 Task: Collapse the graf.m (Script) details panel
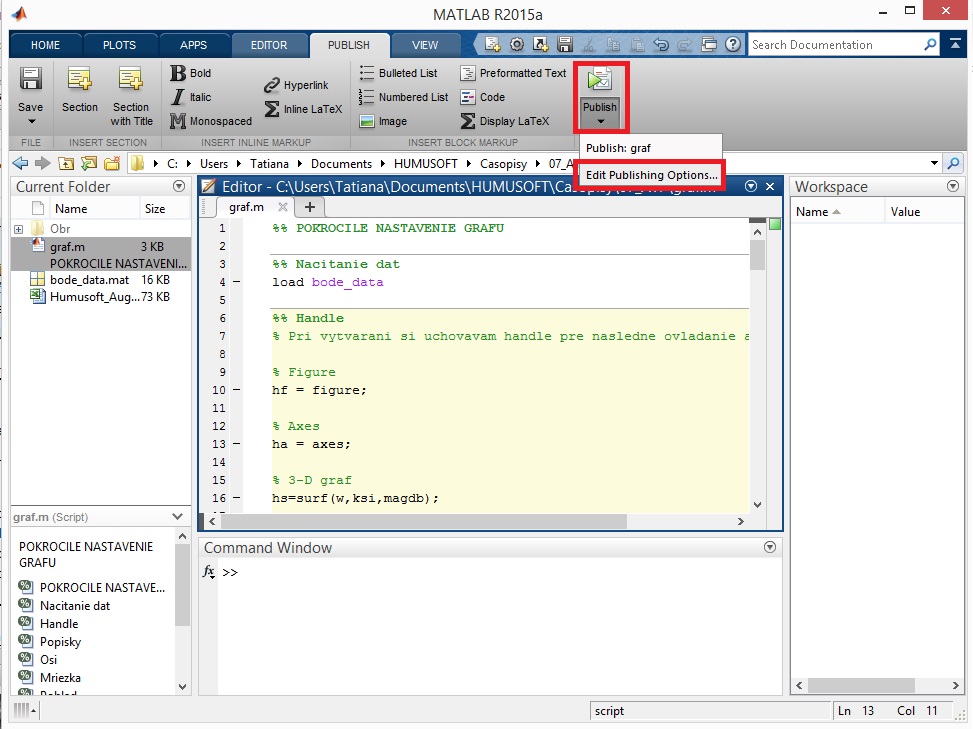(x=177, y=517)
